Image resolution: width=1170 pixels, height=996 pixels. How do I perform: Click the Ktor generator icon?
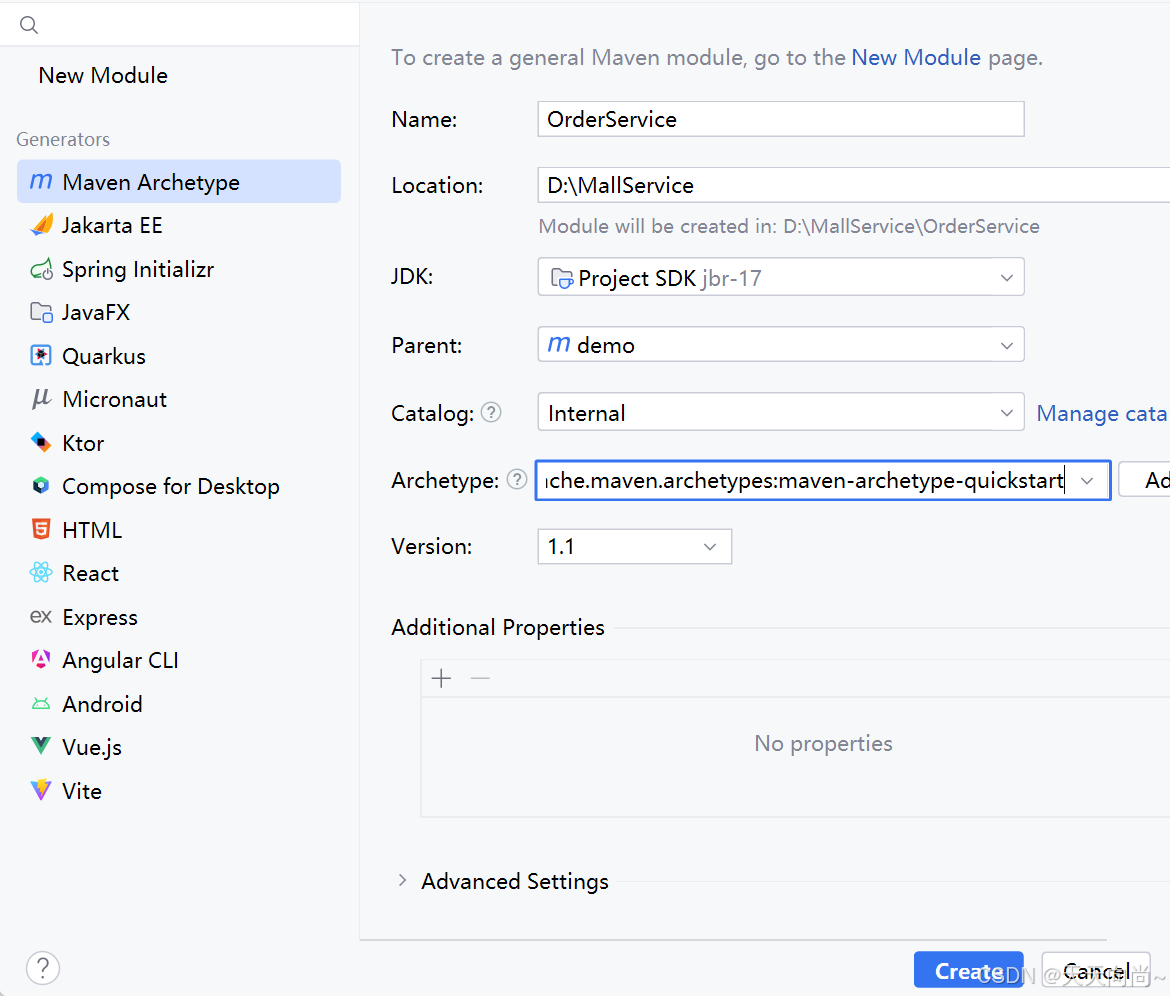(x=41, y=443)
